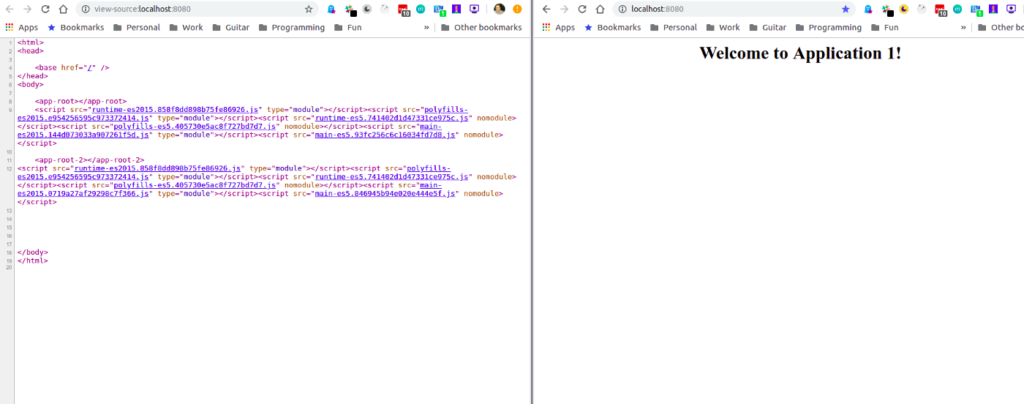This screenshot has height=404, width=1024.
Task: Open Programming bookmark folder in view-source window
Action: (x=291, y=27)
